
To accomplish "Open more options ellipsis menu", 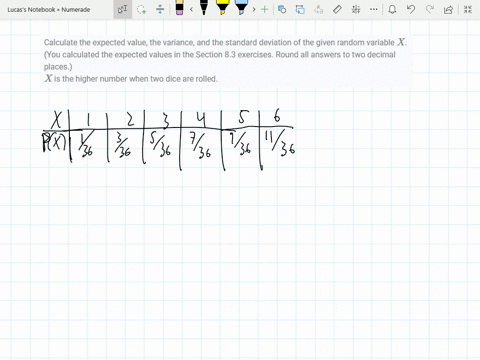I will [374, 9].
